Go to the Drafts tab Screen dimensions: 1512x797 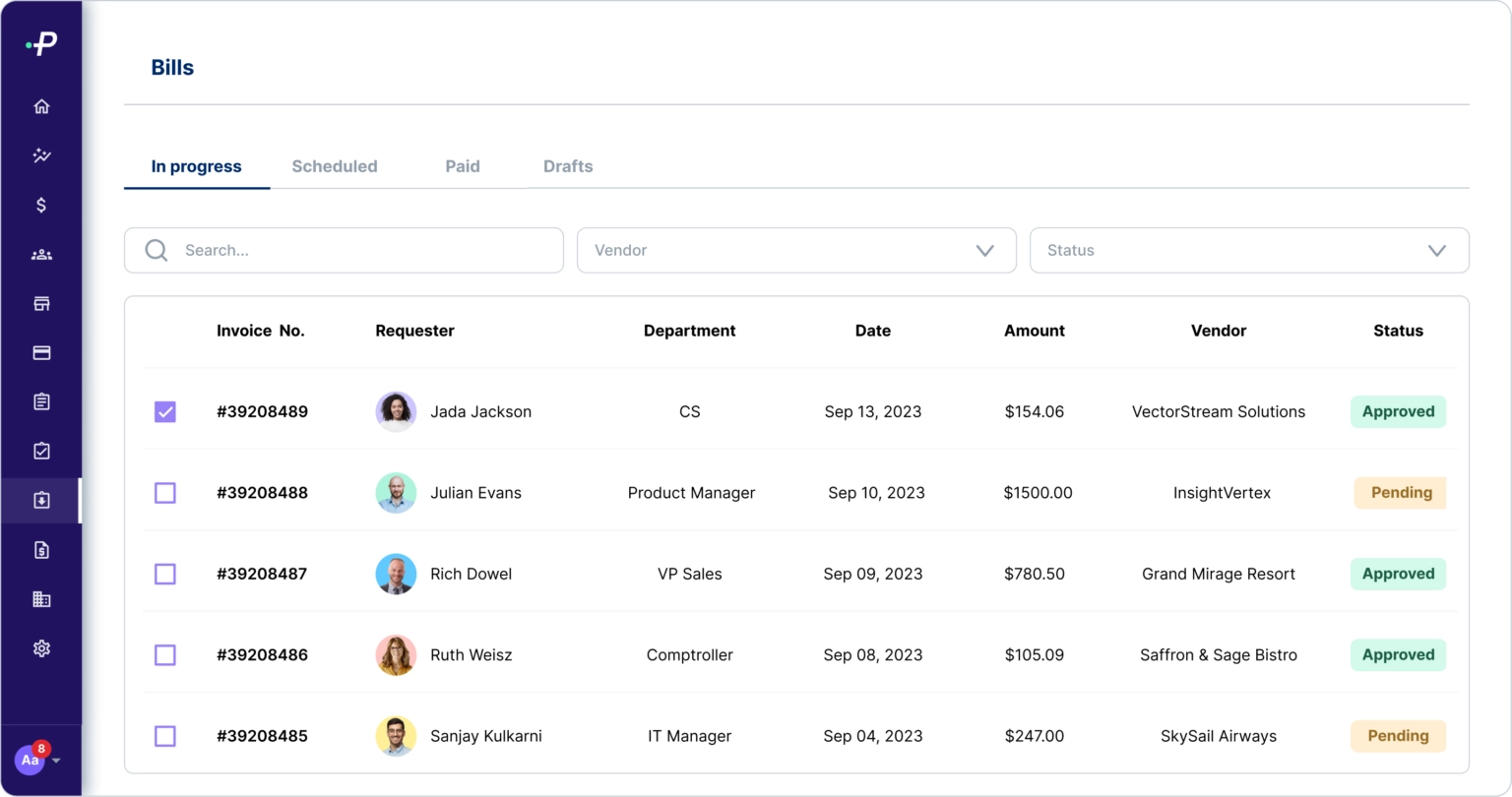tap(568, 166)
